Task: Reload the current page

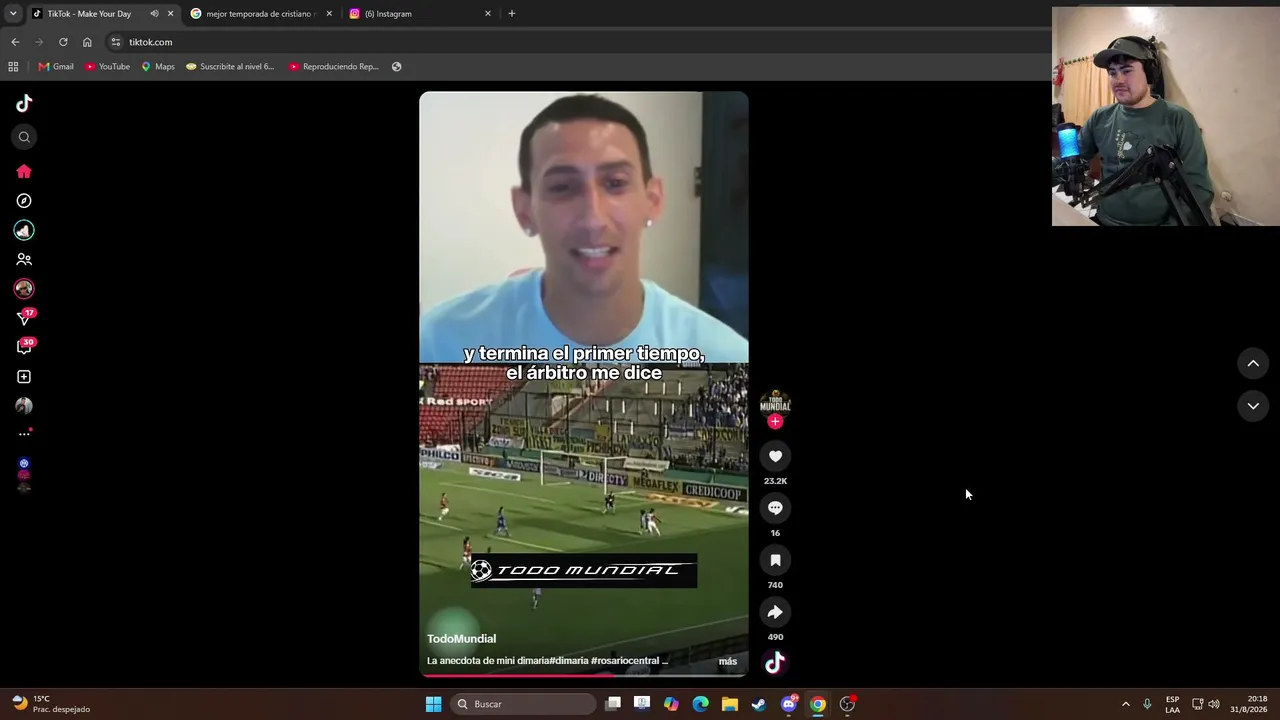Action: click(x=63, y=42)
